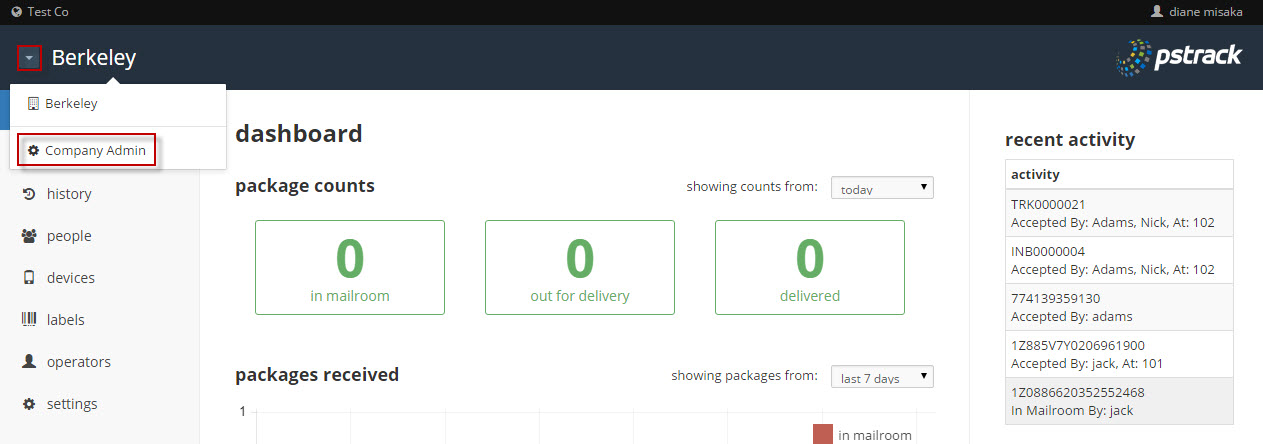Select activity row 1Z0886620352552468

click(1118, 401)
